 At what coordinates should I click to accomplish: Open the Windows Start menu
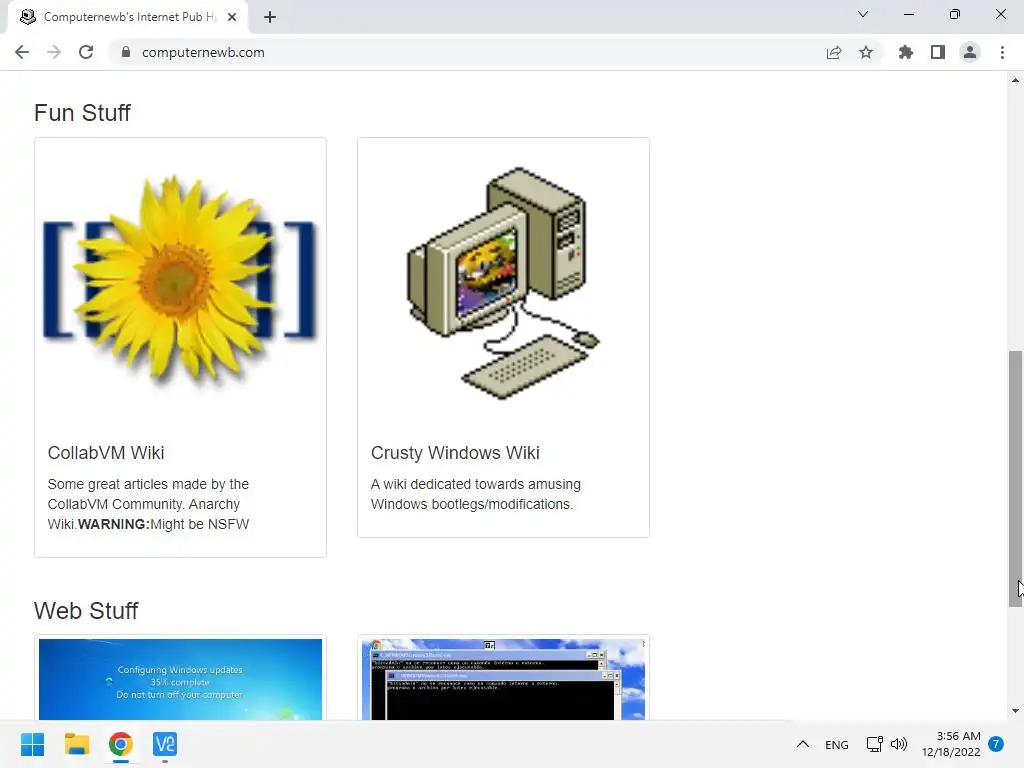click(x=32, y=744)
